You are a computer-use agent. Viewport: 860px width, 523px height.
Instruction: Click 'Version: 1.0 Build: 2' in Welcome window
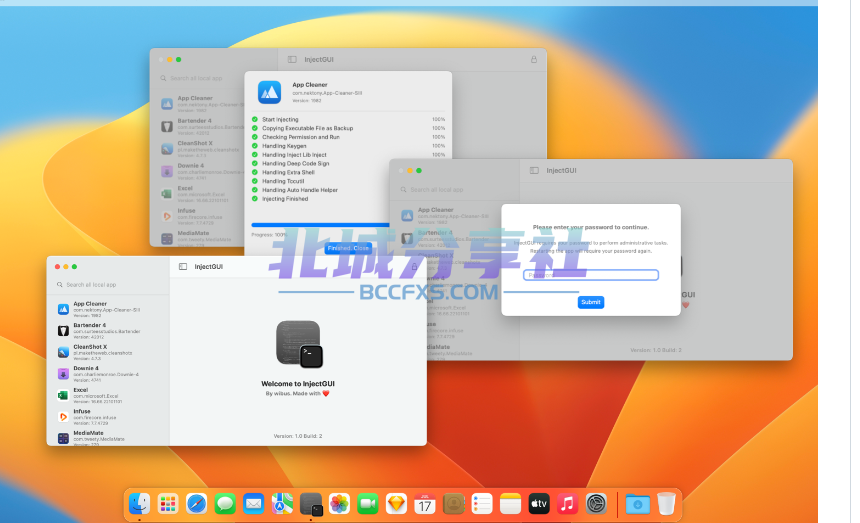298,436
